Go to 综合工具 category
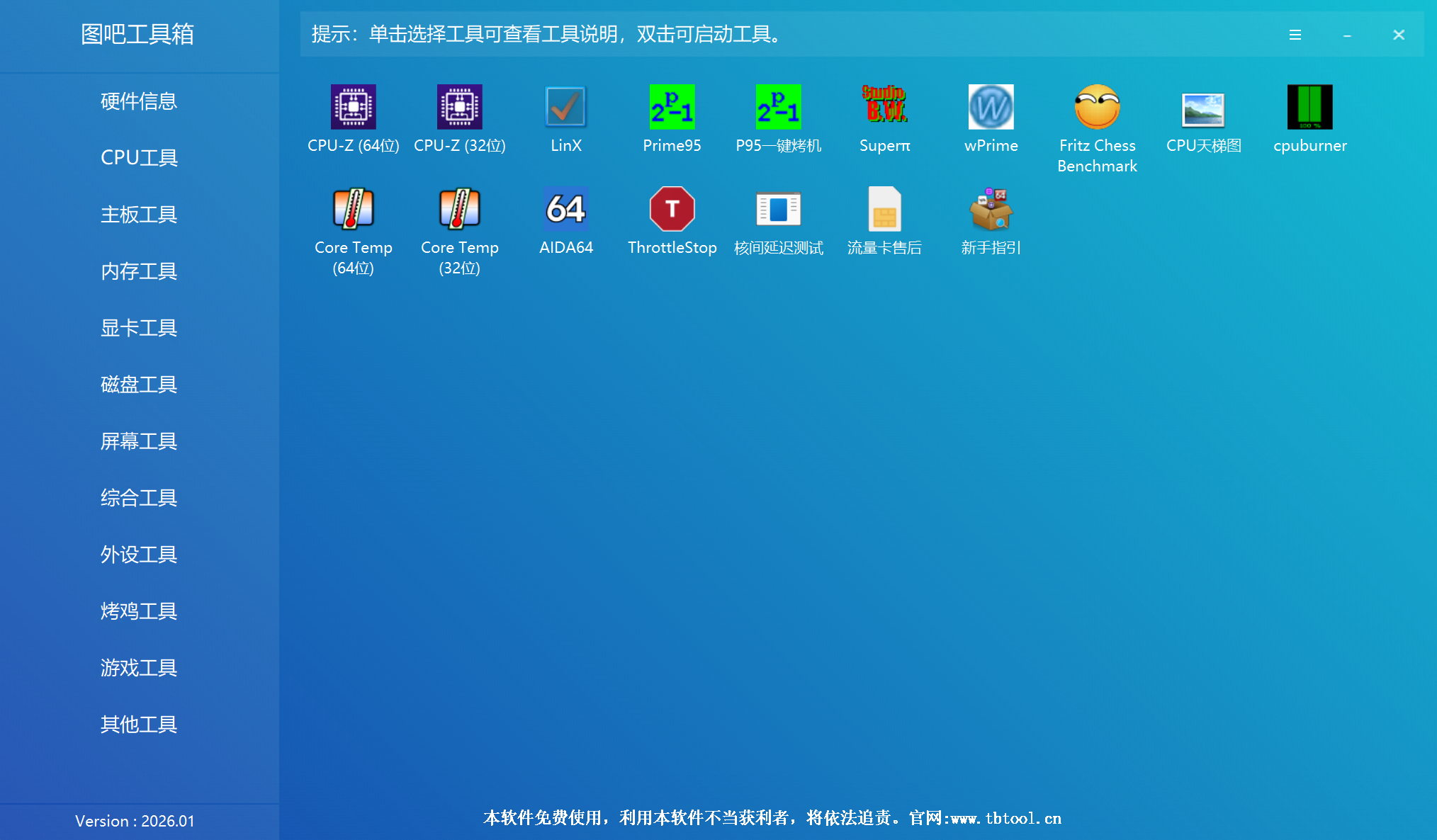The image size is (1437, 840). click(139, 498)
